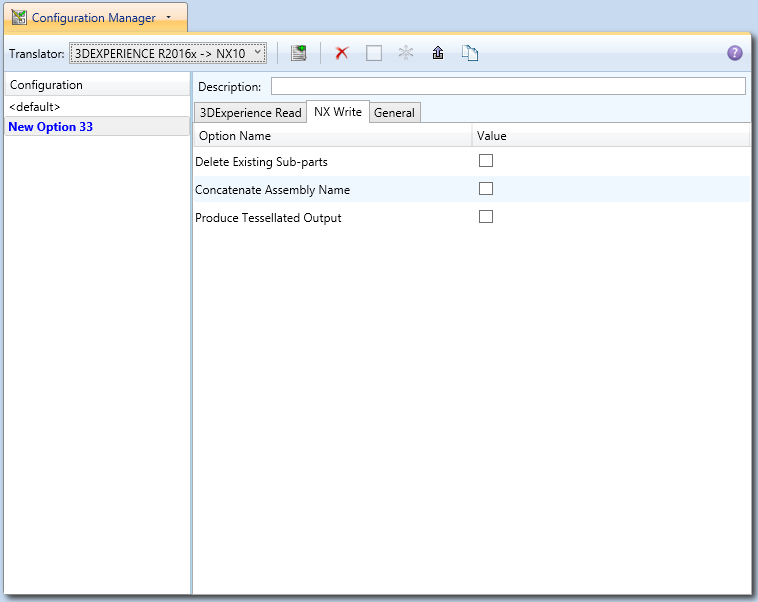The width and height of the screenshot is (758, 602).
Task: Switch to the 3DExperience Read tab
Action: click(x=250, y=113)
